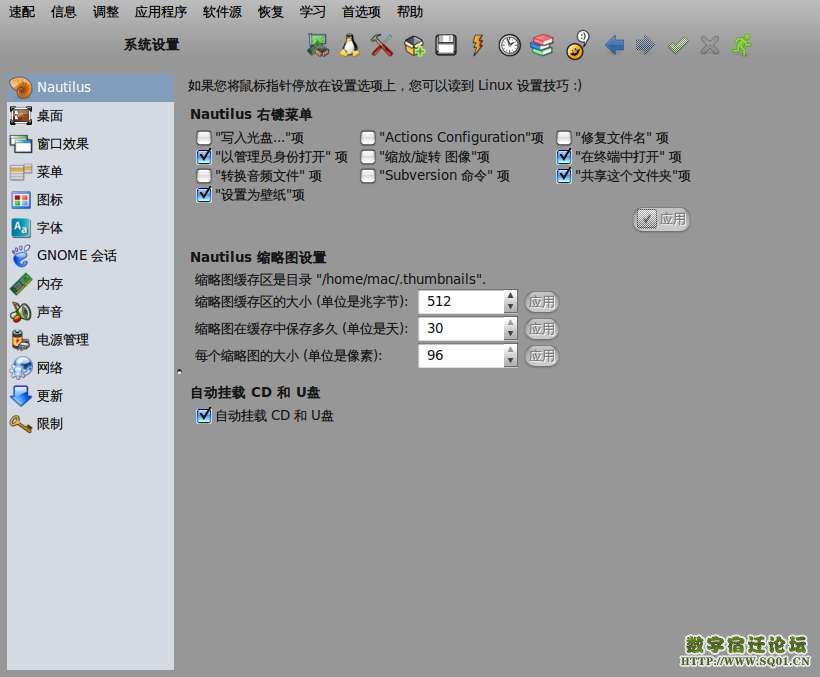Decrease the thumbnail pixel size value 96
The image size is (820, 677).
tap(510, 362)
